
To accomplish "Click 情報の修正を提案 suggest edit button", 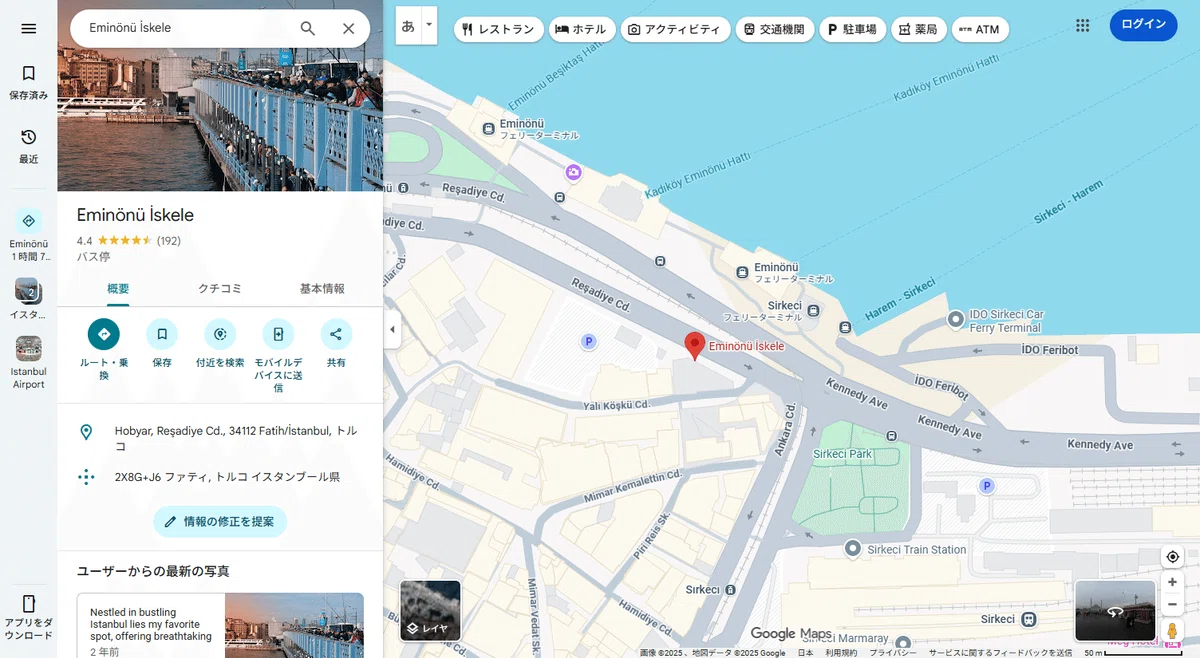I will tap(220, 522).
